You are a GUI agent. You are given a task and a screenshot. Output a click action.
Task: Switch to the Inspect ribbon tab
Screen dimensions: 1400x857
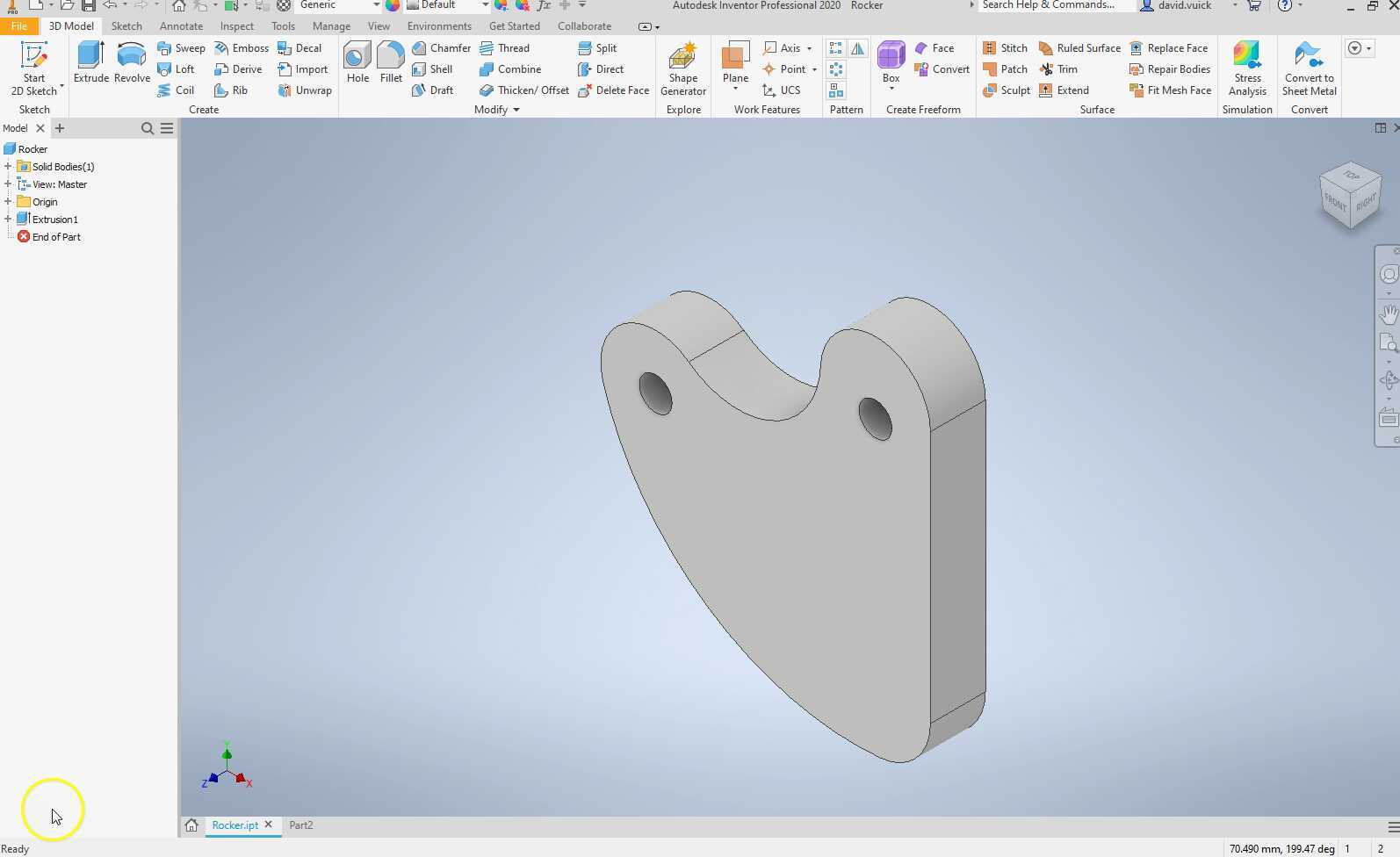click(236, 26)
